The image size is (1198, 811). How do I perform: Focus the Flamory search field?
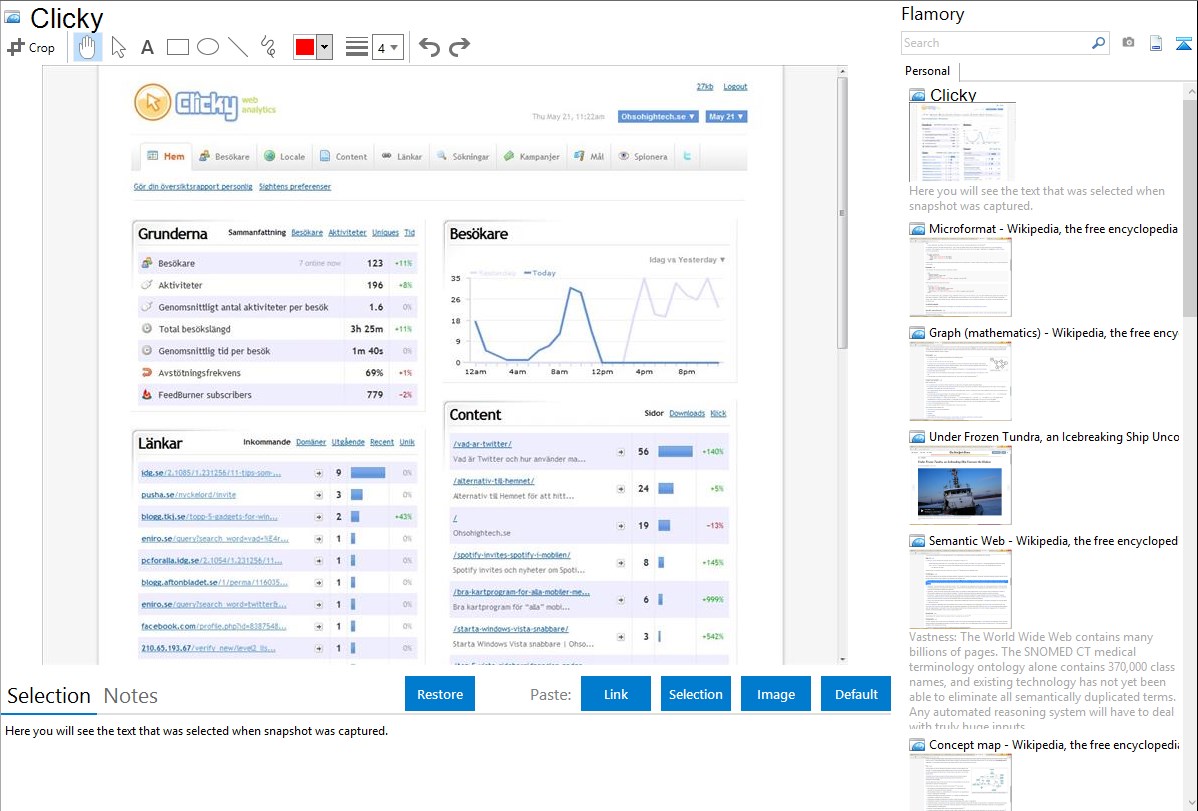(996, 43)
